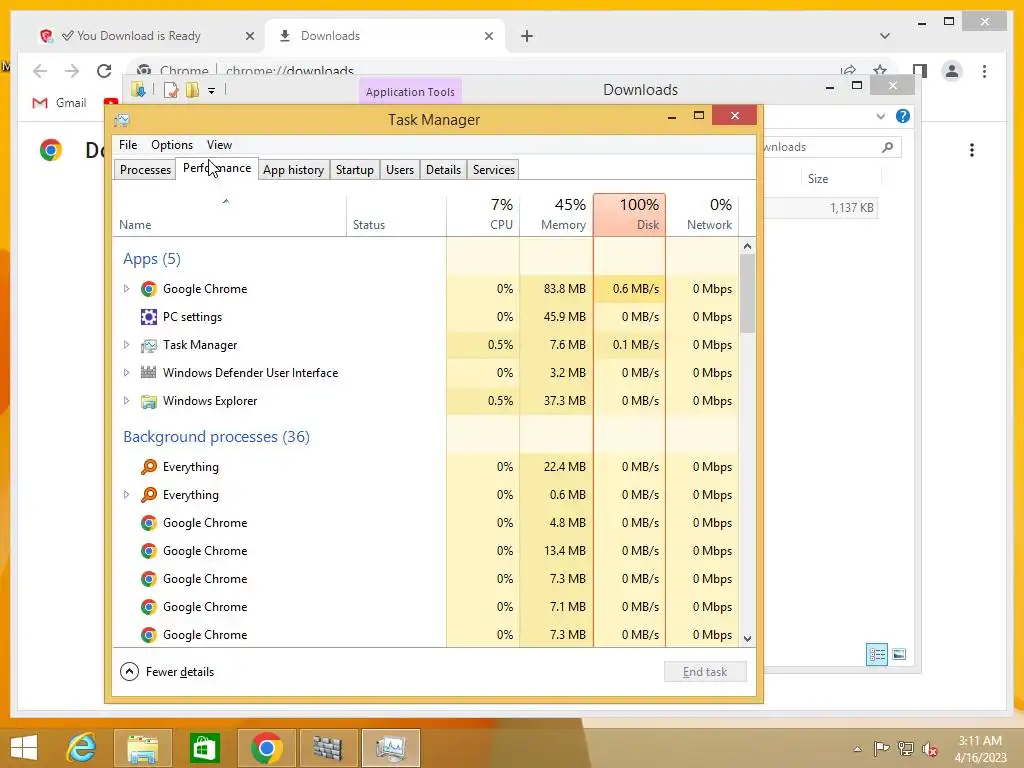1024x768 pixels.
Task: Expand the Windows Explorer app group
Action: [127, 401]
